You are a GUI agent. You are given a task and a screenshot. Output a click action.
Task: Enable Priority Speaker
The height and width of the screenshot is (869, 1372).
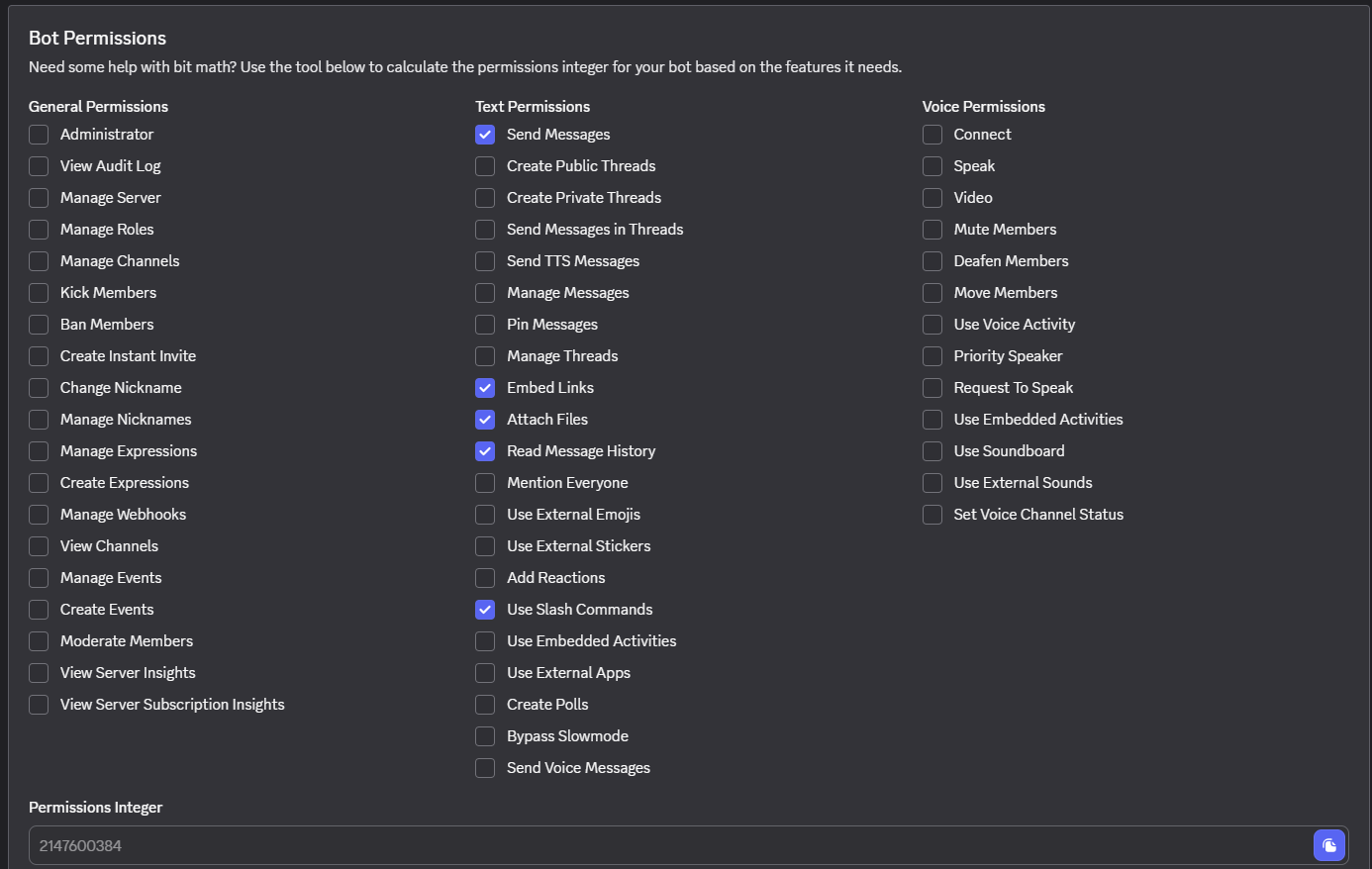(932, 356)
